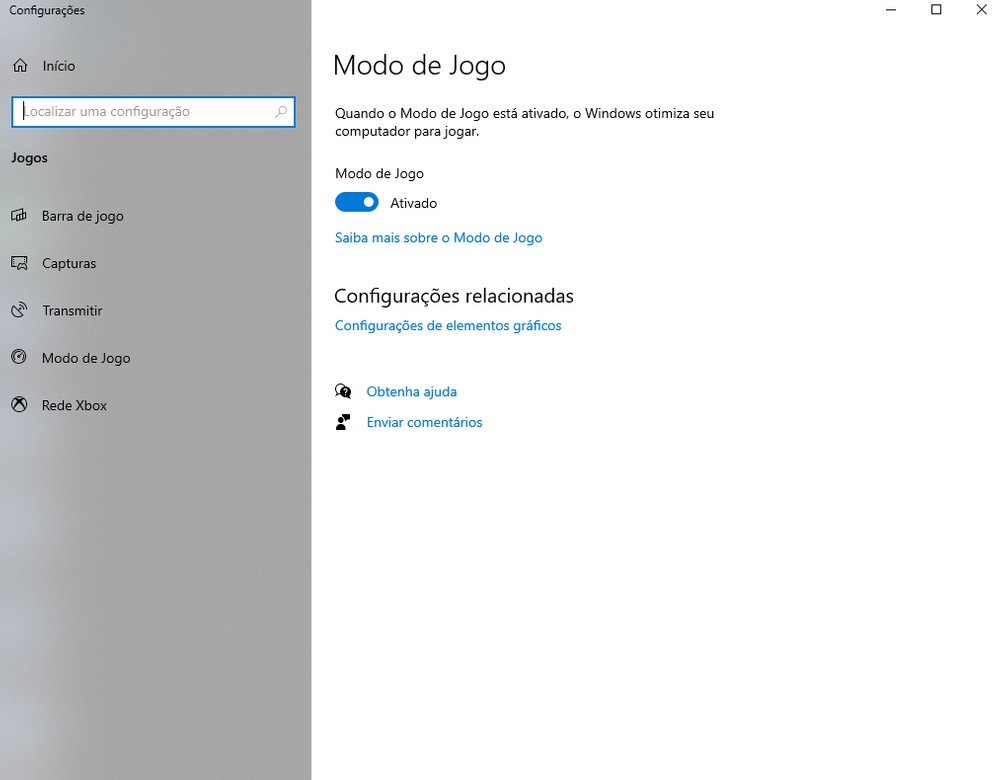The height and width of the screenshot is (780, 1000).
Task: Open the Rede Xbox page label
Action: [x=74, y=405]
